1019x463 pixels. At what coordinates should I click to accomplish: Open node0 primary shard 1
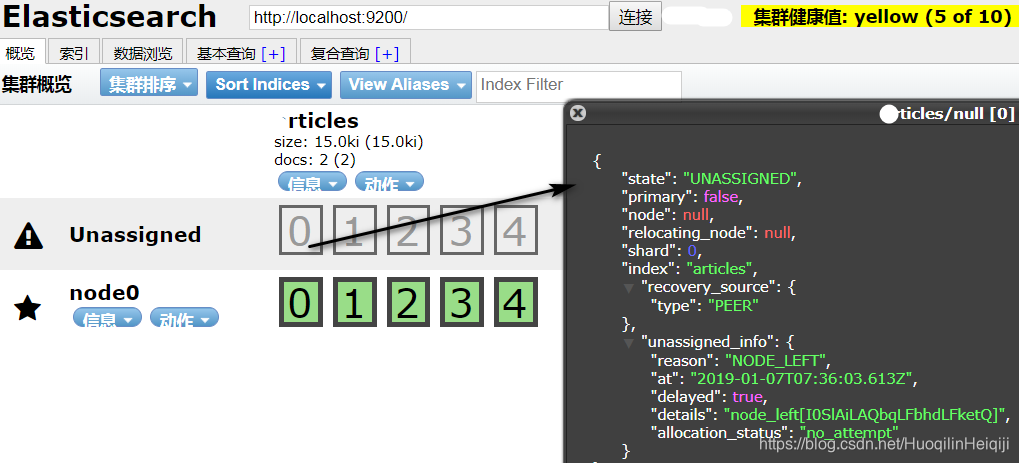354,302
